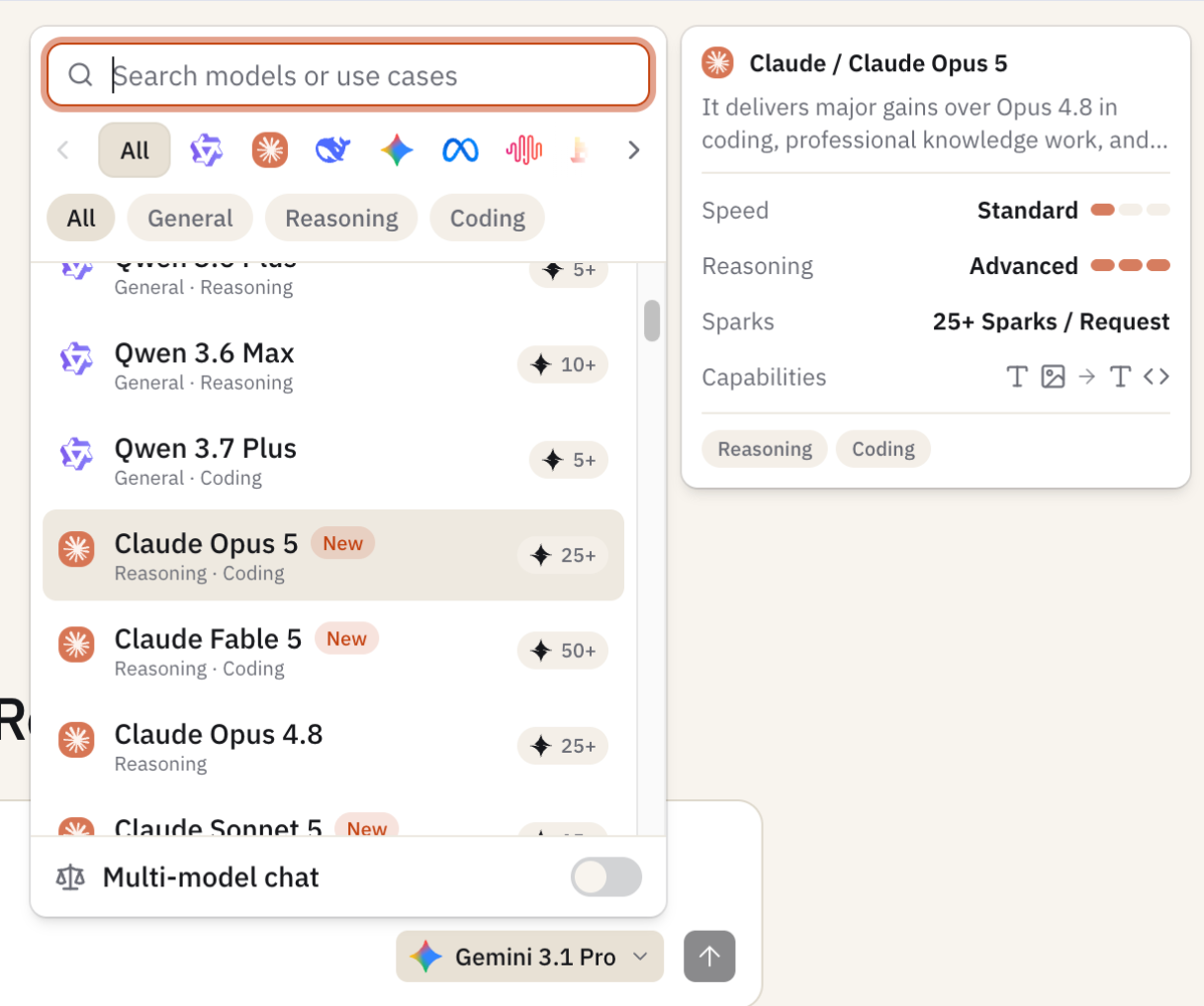This screenshot has width=1204, height=1006.
Task: Click the text output T icon after the arrow
Action: coord(1120,377)
